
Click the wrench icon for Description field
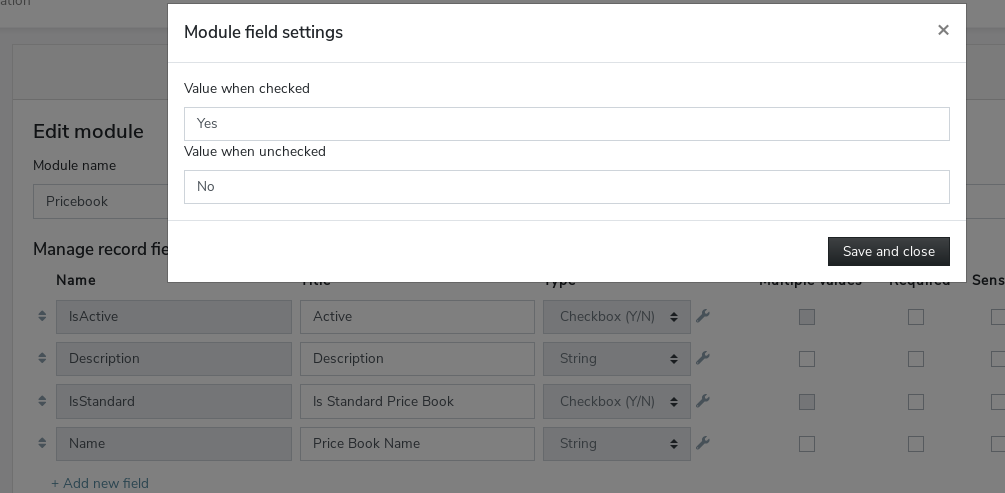point(703,358)
